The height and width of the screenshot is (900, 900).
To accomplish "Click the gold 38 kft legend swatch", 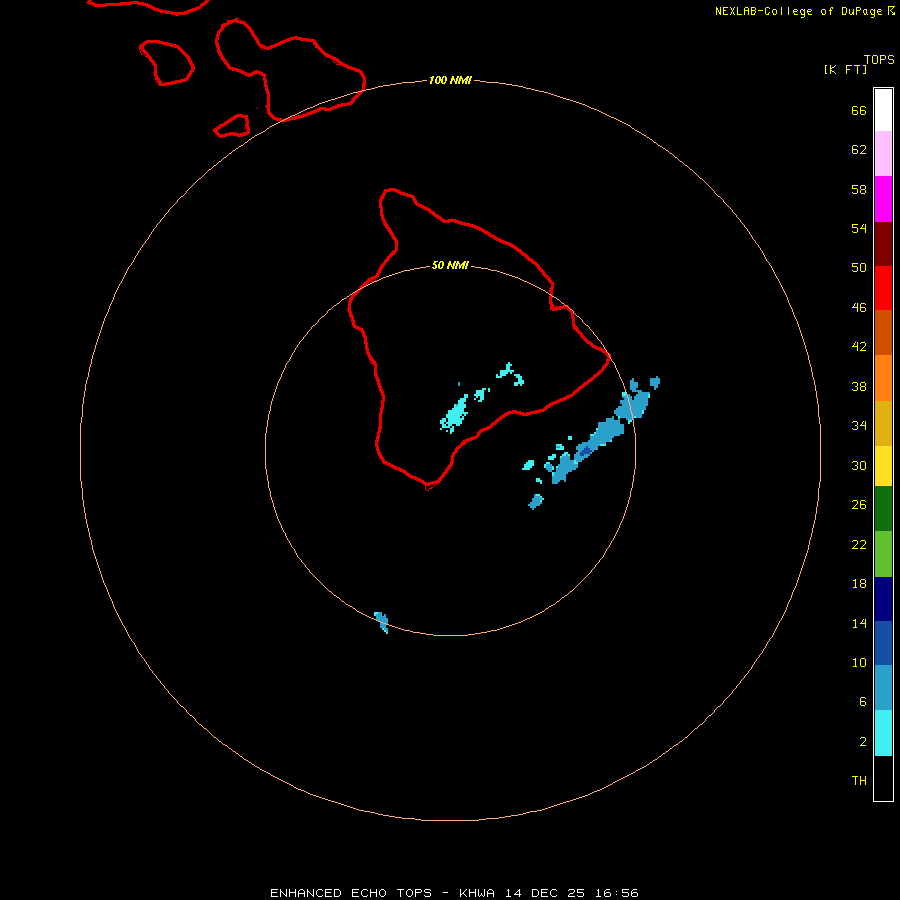I will pyautogui.click(x=883, y=423).
